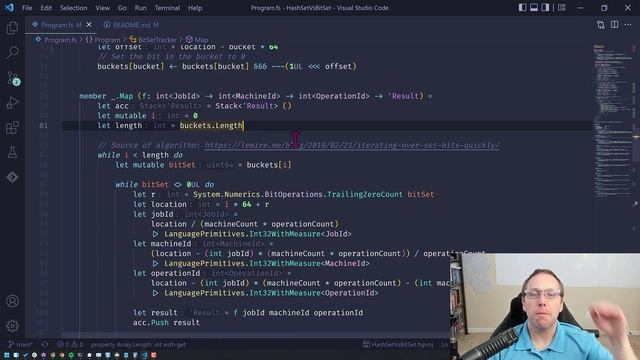This screenshot has width=640, height=360.
Task: Open the Testing flask view
Action: point(13,152)
